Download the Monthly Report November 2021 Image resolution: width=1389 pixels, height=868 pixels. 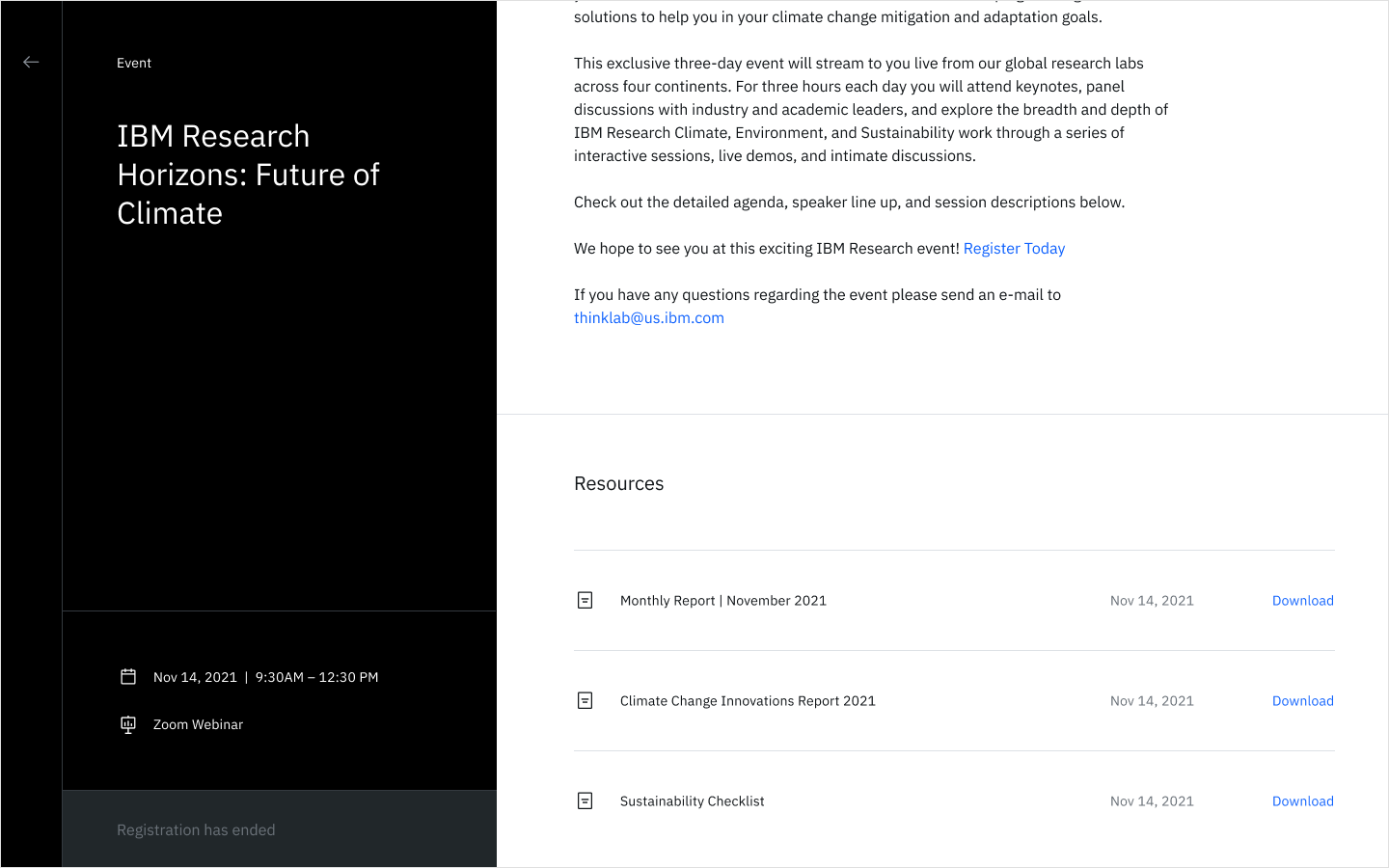click(1302, 600)
